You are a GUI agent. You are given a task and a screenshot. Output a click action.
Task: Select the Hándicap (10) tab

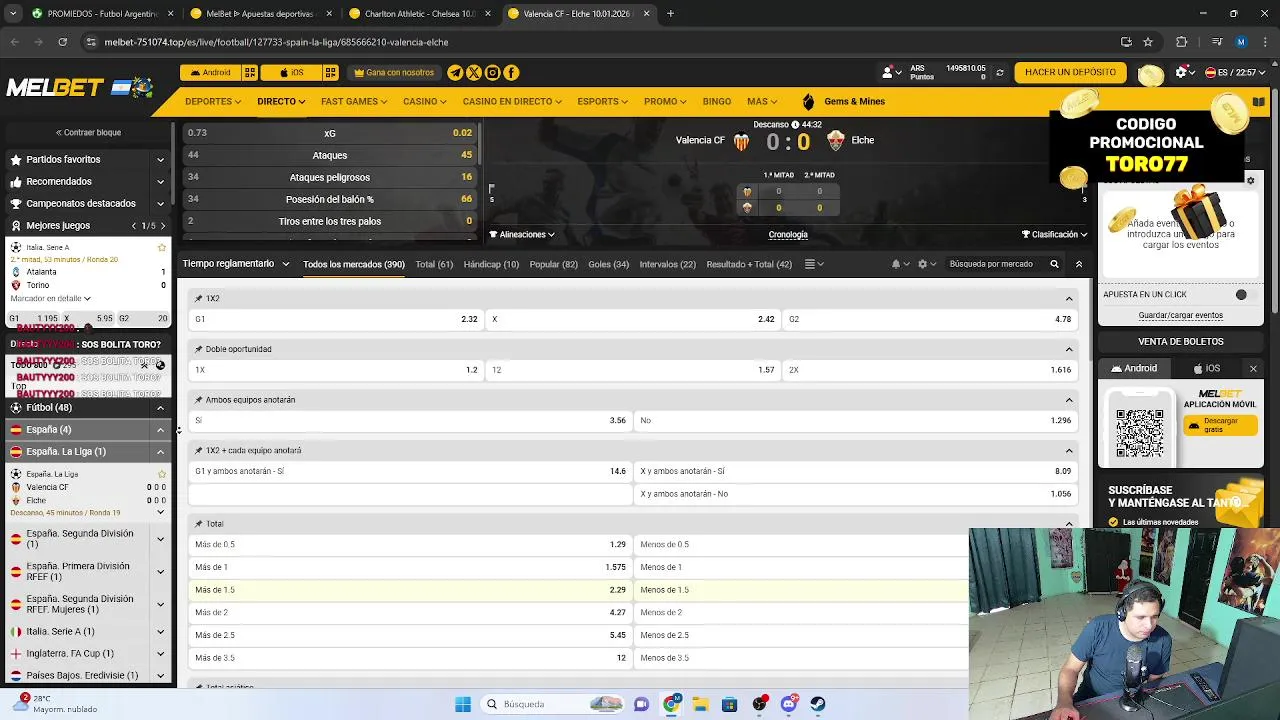click(x=491, y=264)
